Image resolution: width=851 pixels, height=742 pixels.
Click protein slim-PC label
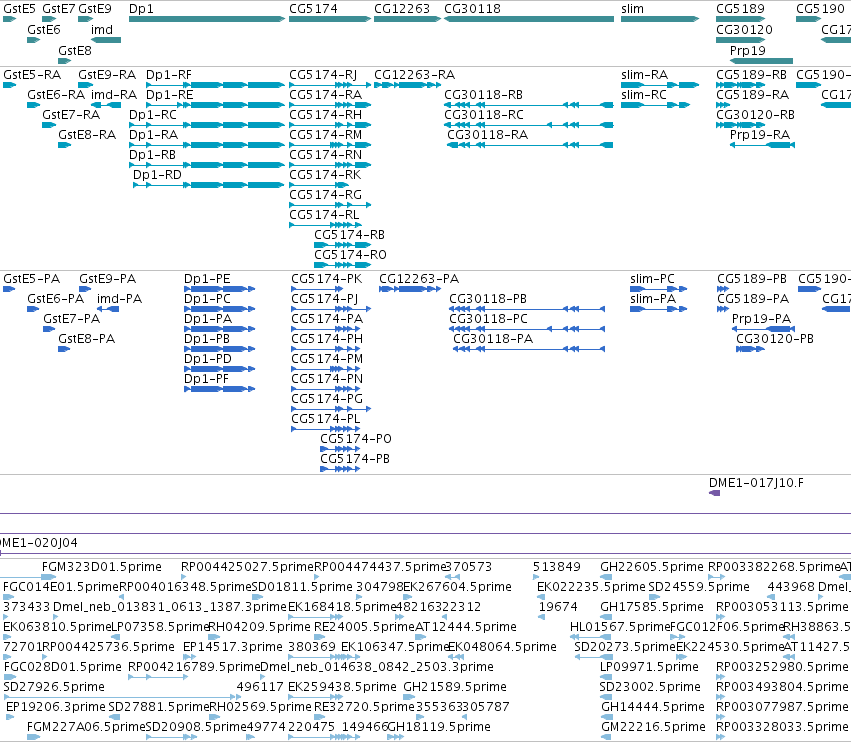pos(652,279)
